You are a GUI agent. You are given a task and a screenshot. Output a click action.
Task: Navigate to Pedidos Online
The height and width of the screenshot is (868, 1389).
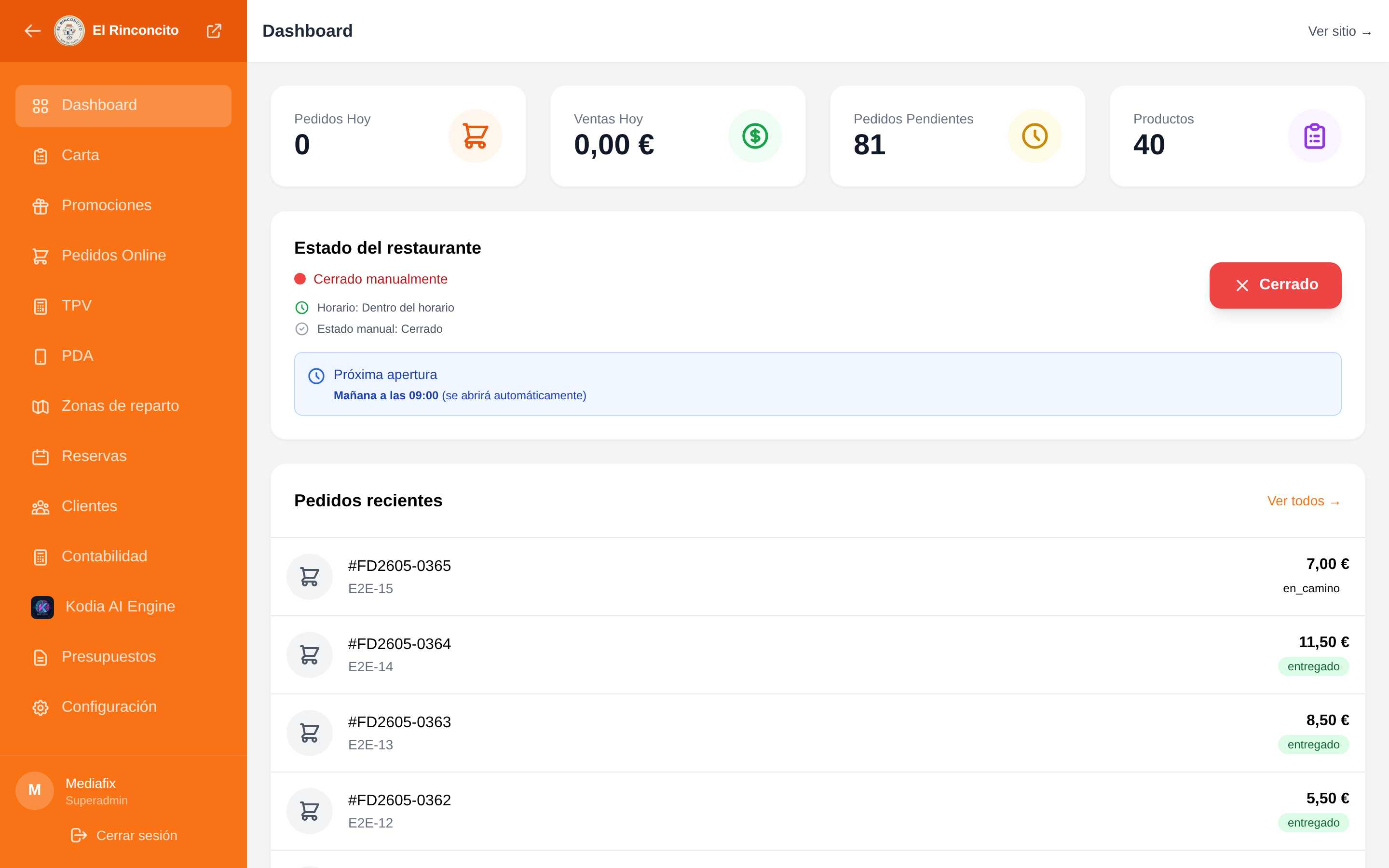[123, 256]
